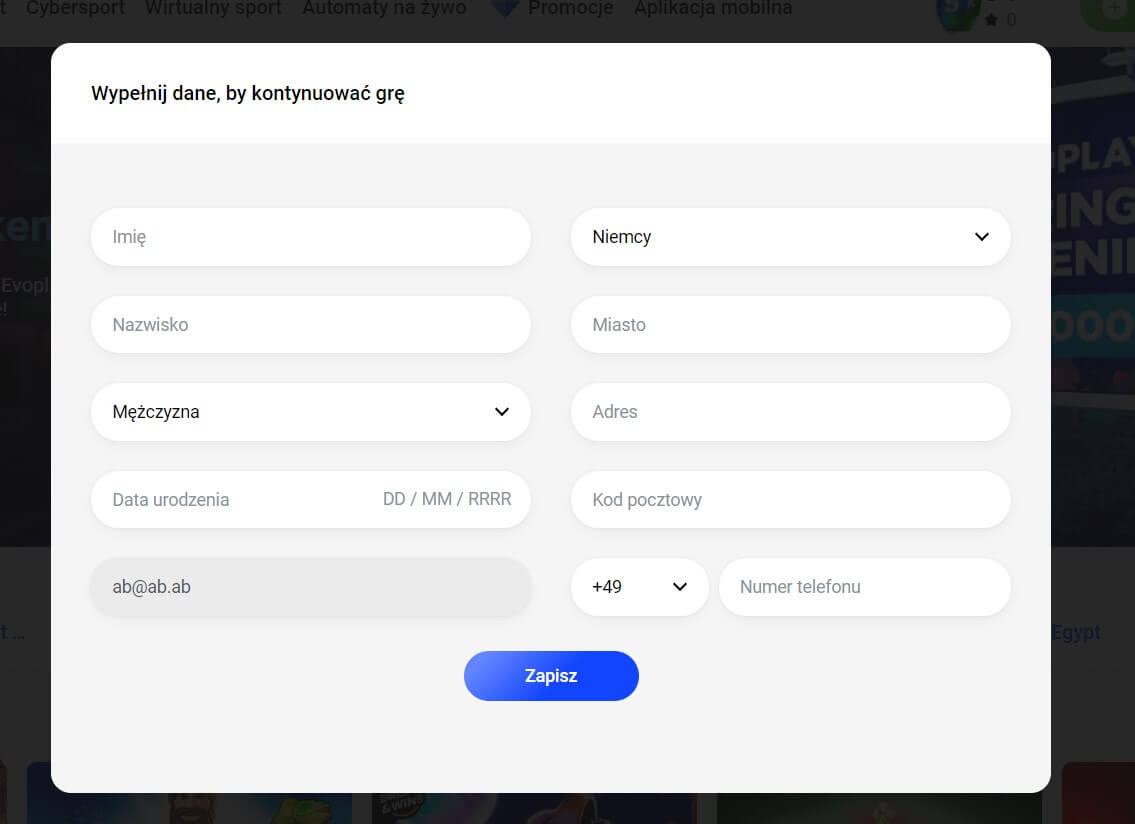Focus the Imię input field
Screen dimensions: 1135x824
click(310, 237)
